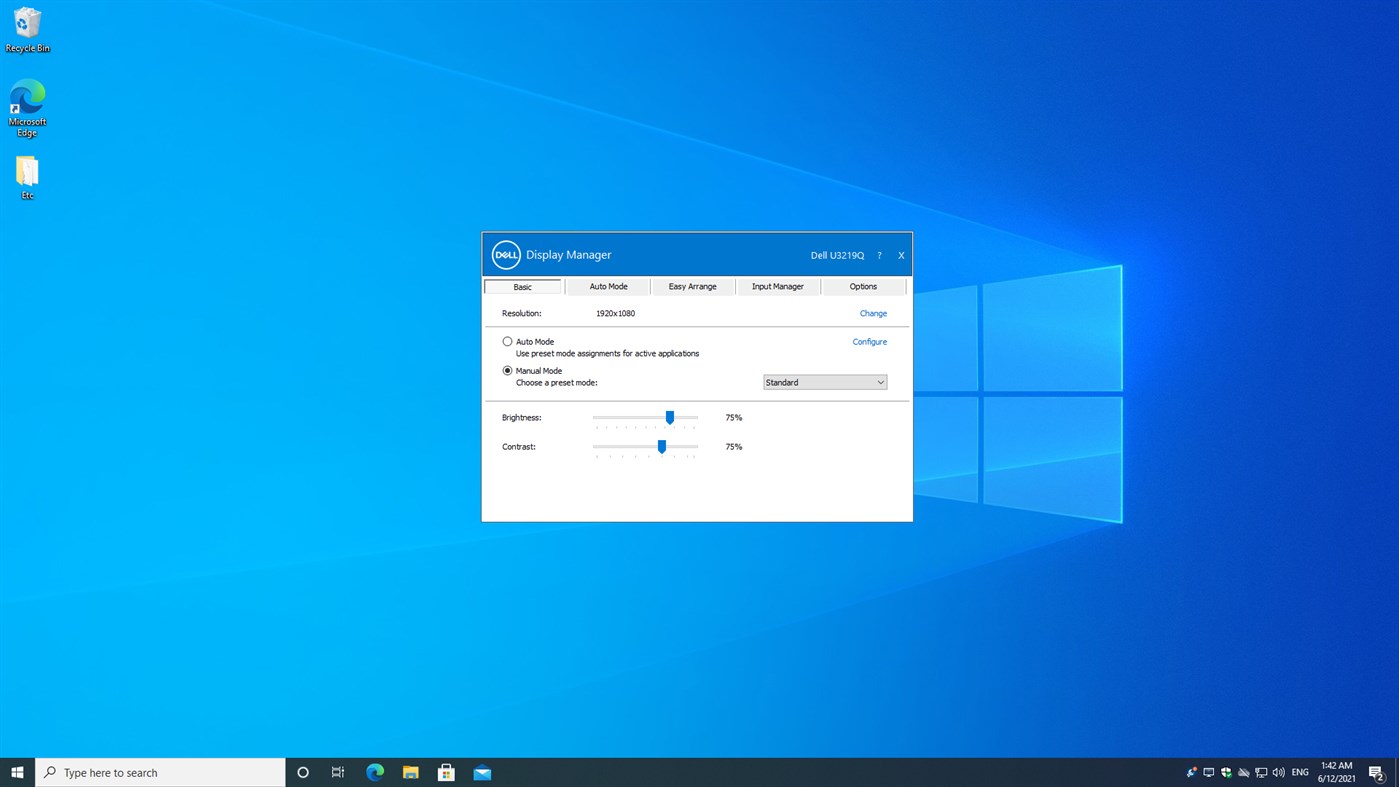Select the Auto Mode radio button
The width and height of the screenshot is (1399, 787).
click(507, 341)
